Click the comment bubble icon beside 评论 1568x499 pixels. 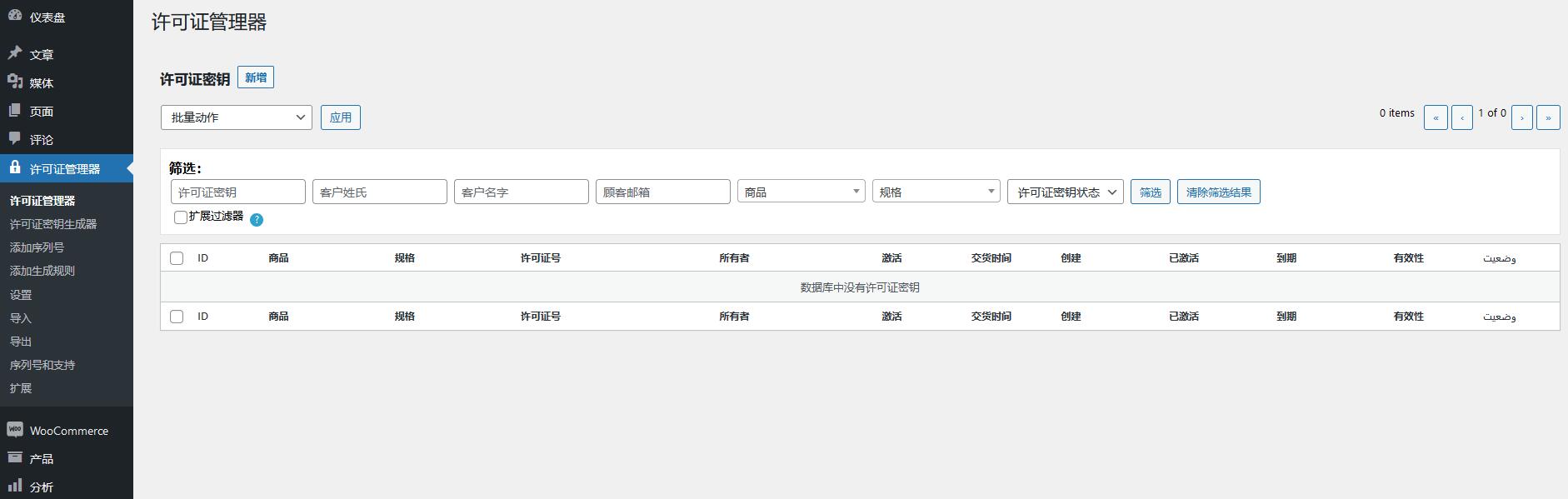(x=15, y=139)
